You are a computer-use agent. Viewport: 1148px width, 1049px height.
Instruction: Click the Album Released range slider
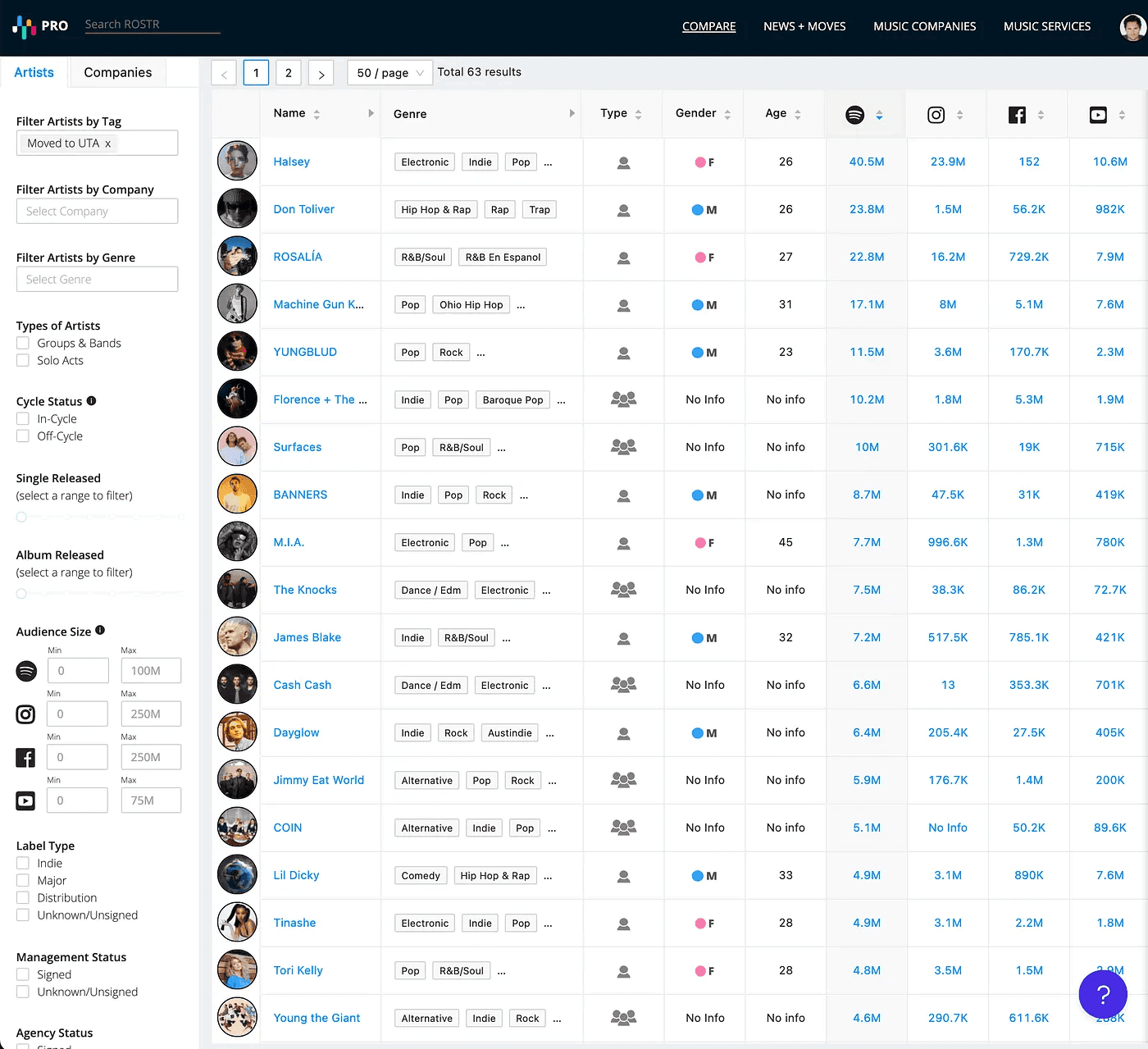(x=100, y=593)
